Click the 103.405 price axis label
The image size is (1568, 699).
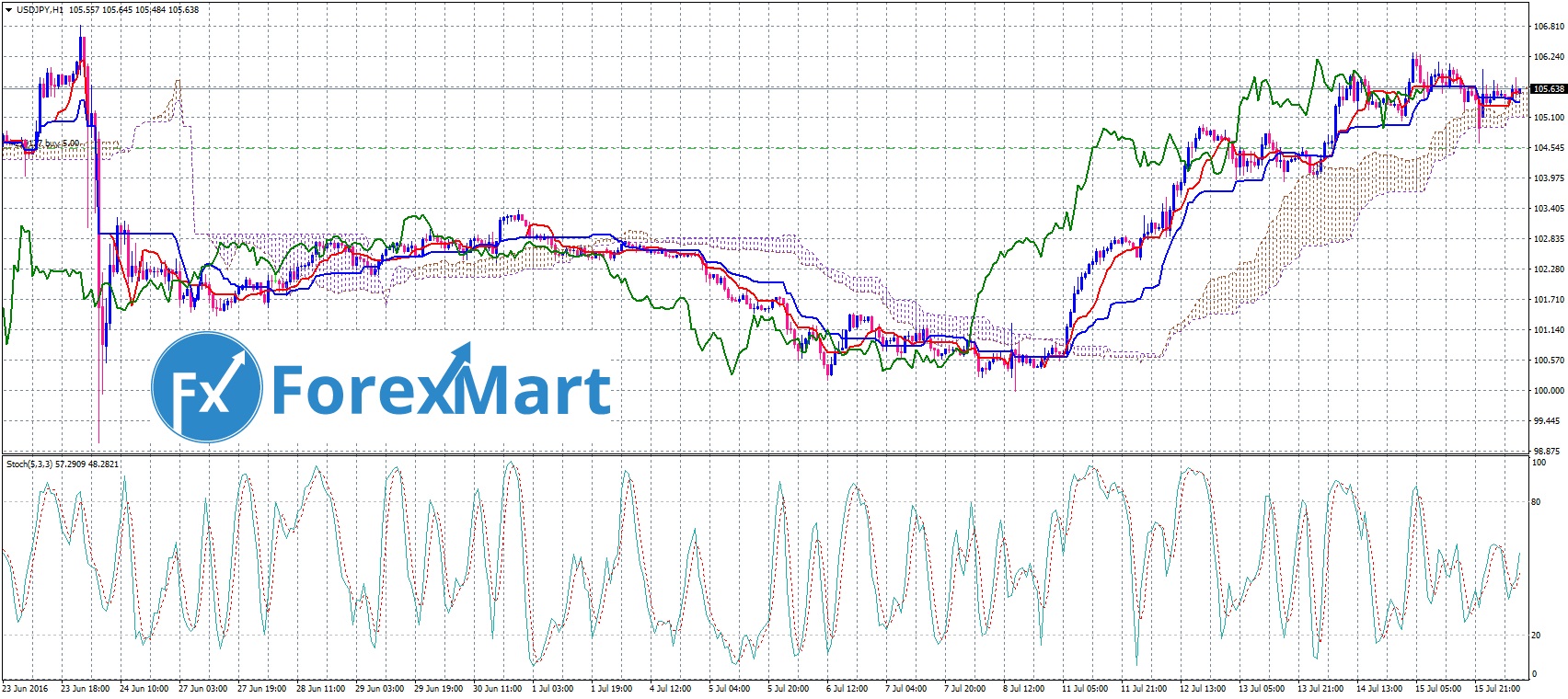tap(1548, 209)
